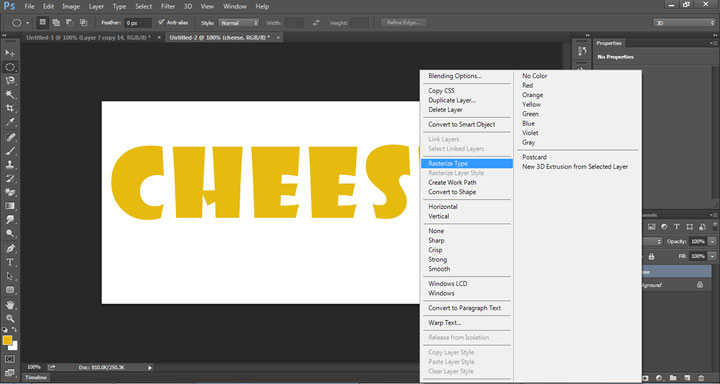
Task: Click the History panel icon in dock
Action: [582, 51]
